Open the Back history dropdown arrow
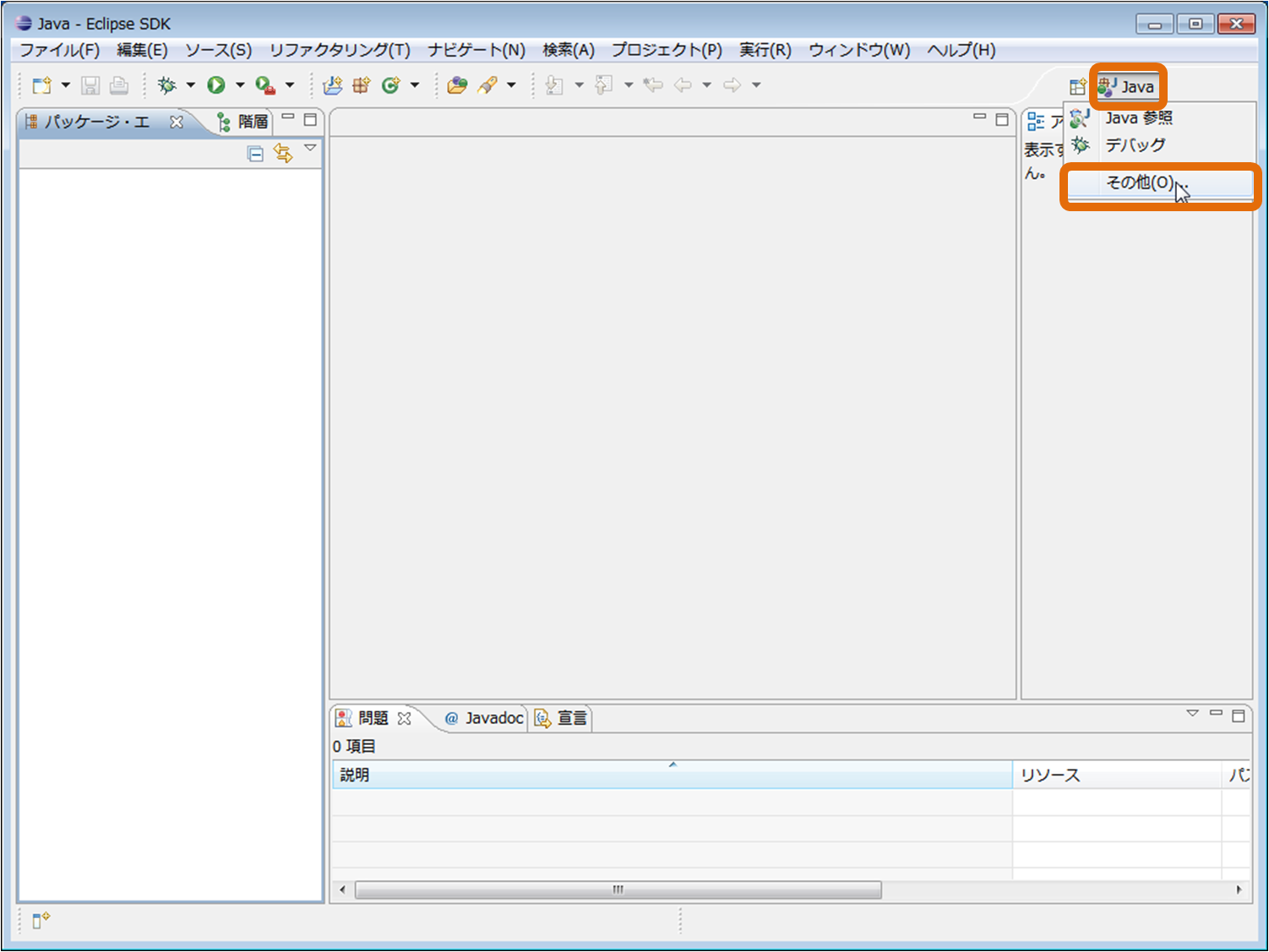Screen dimensions: 1269x952 click(706, 85)
